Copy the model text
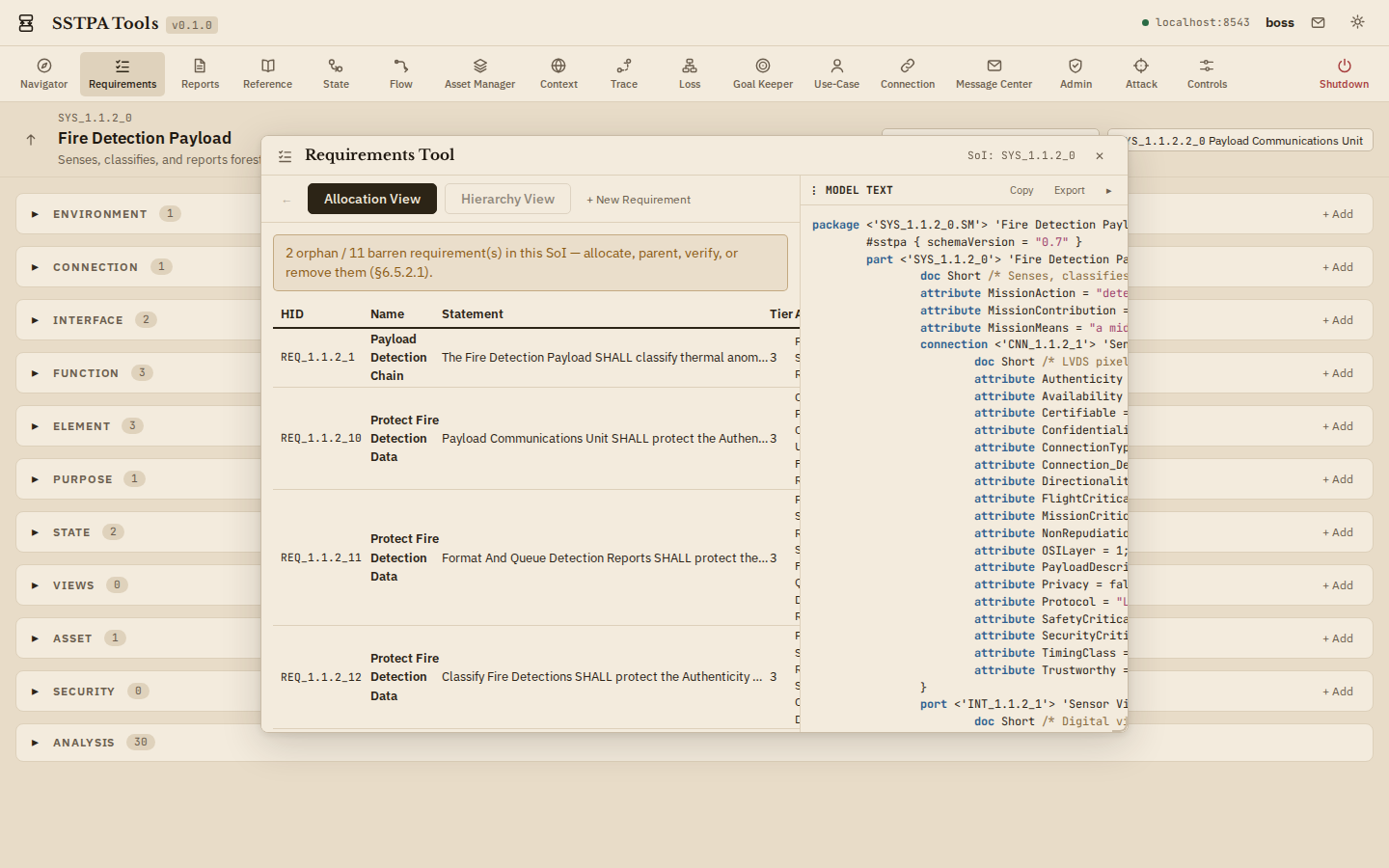Image resolution: width=1389 pixels, height=868 pixels. tap(1021, 190)
